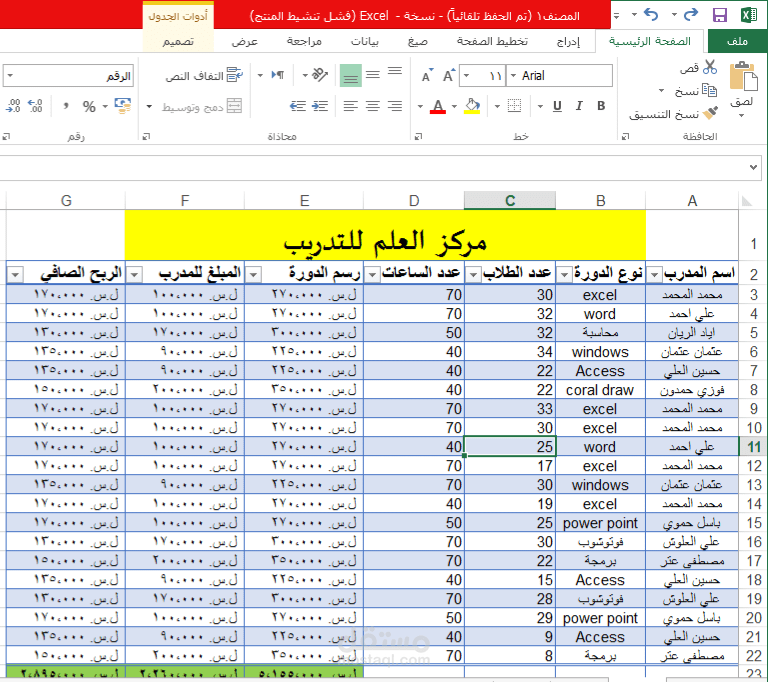Switch to تخطيط الصفحة tab
The image size is (768, 682).
[x=492, y=41]
